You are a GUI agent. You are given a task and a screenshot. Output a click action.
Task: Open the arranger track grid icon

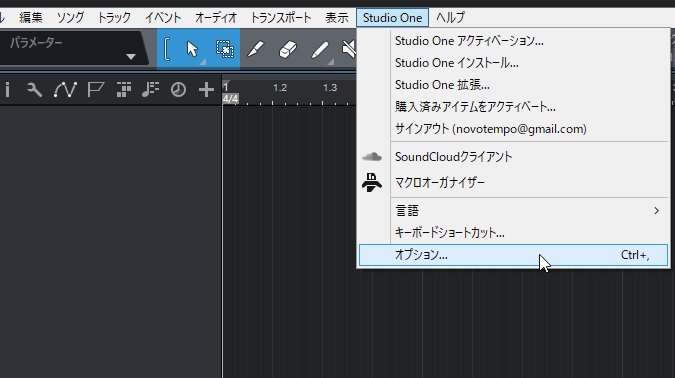(x=124, y=90)
